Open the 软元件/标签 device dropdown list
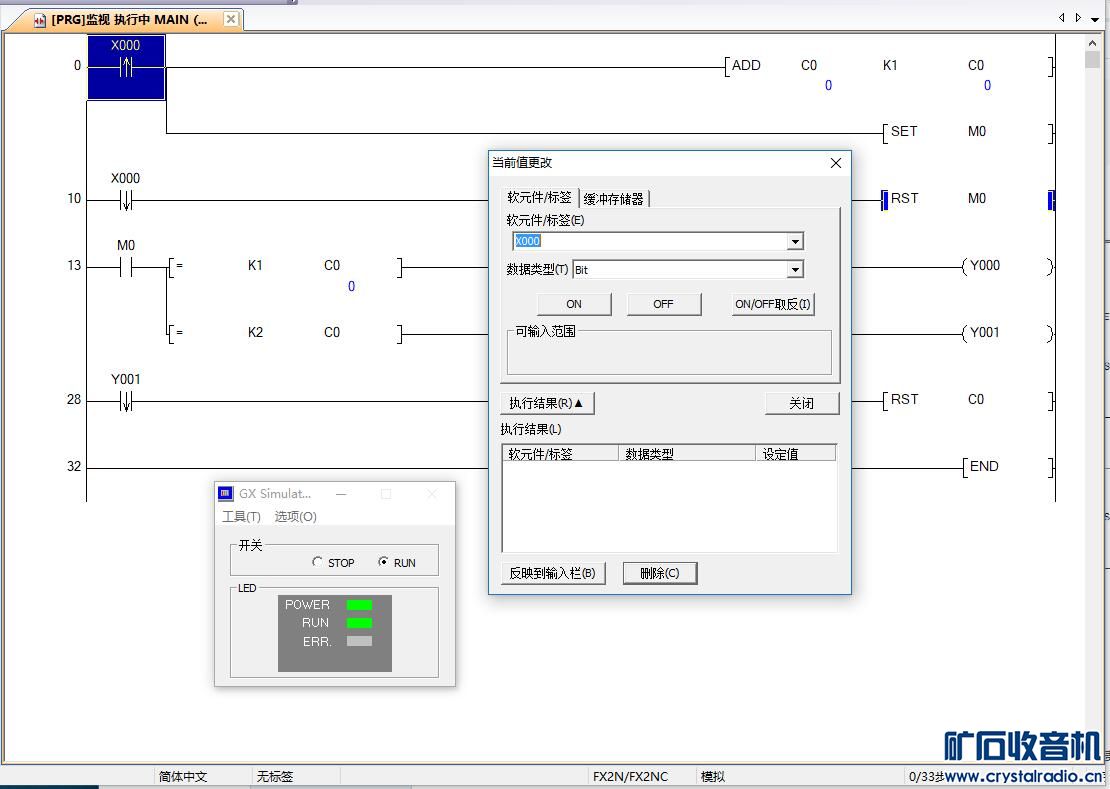The height and width of the screenshot is (789, 1110). (795, 241)
